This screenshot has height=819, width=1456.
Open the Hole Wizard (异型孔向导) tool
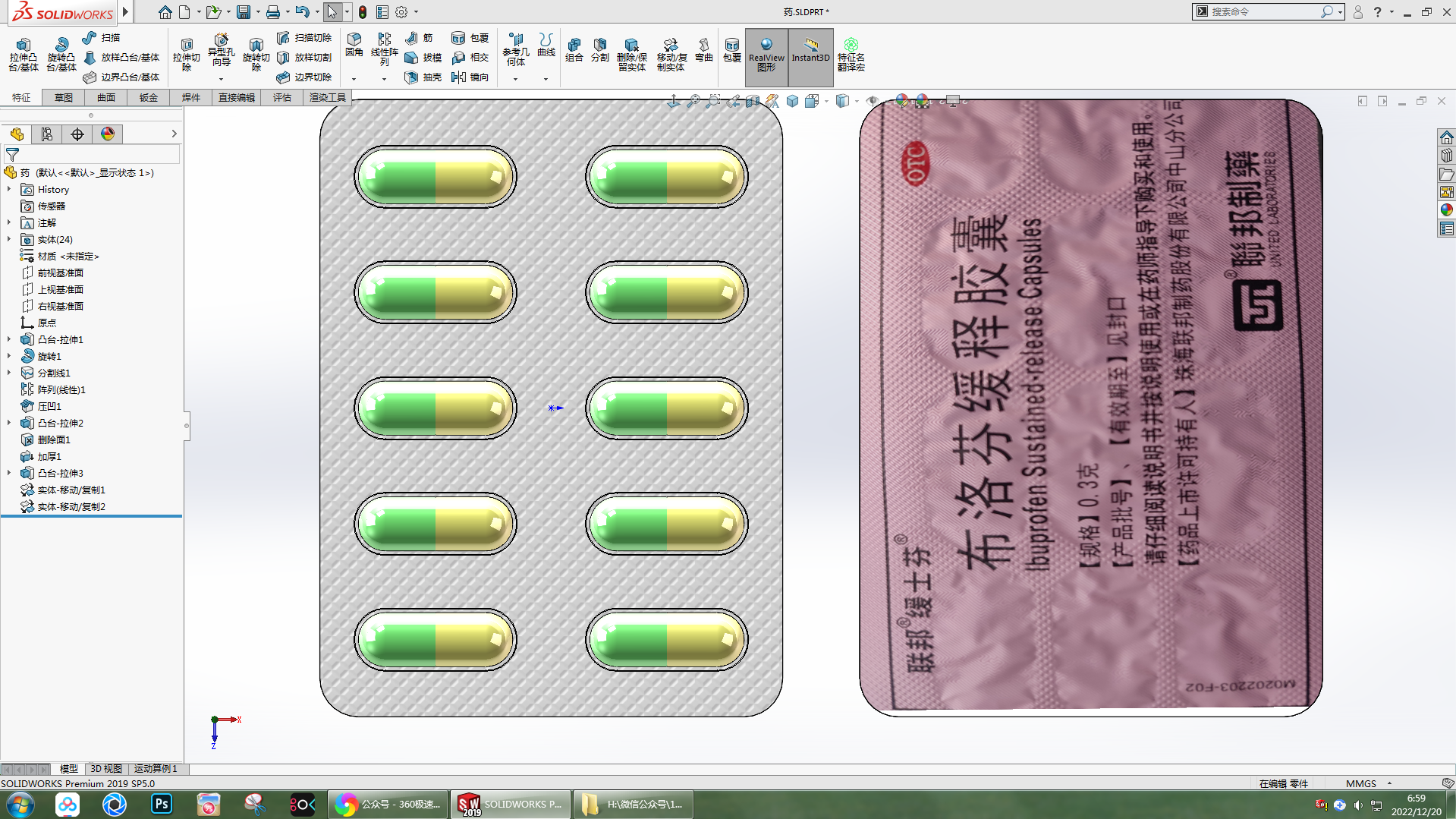[x=221, y=50]
